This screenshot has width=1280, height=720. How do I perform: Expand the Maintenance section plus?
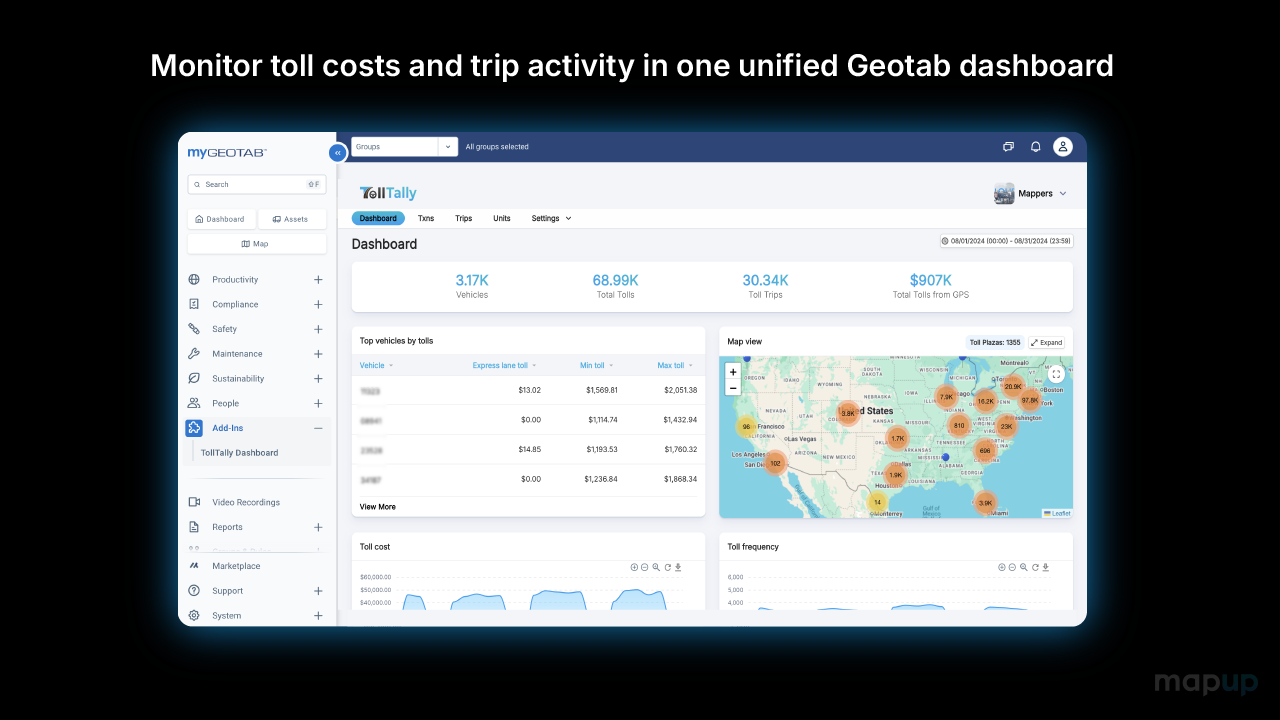click(x=318, y=354)
